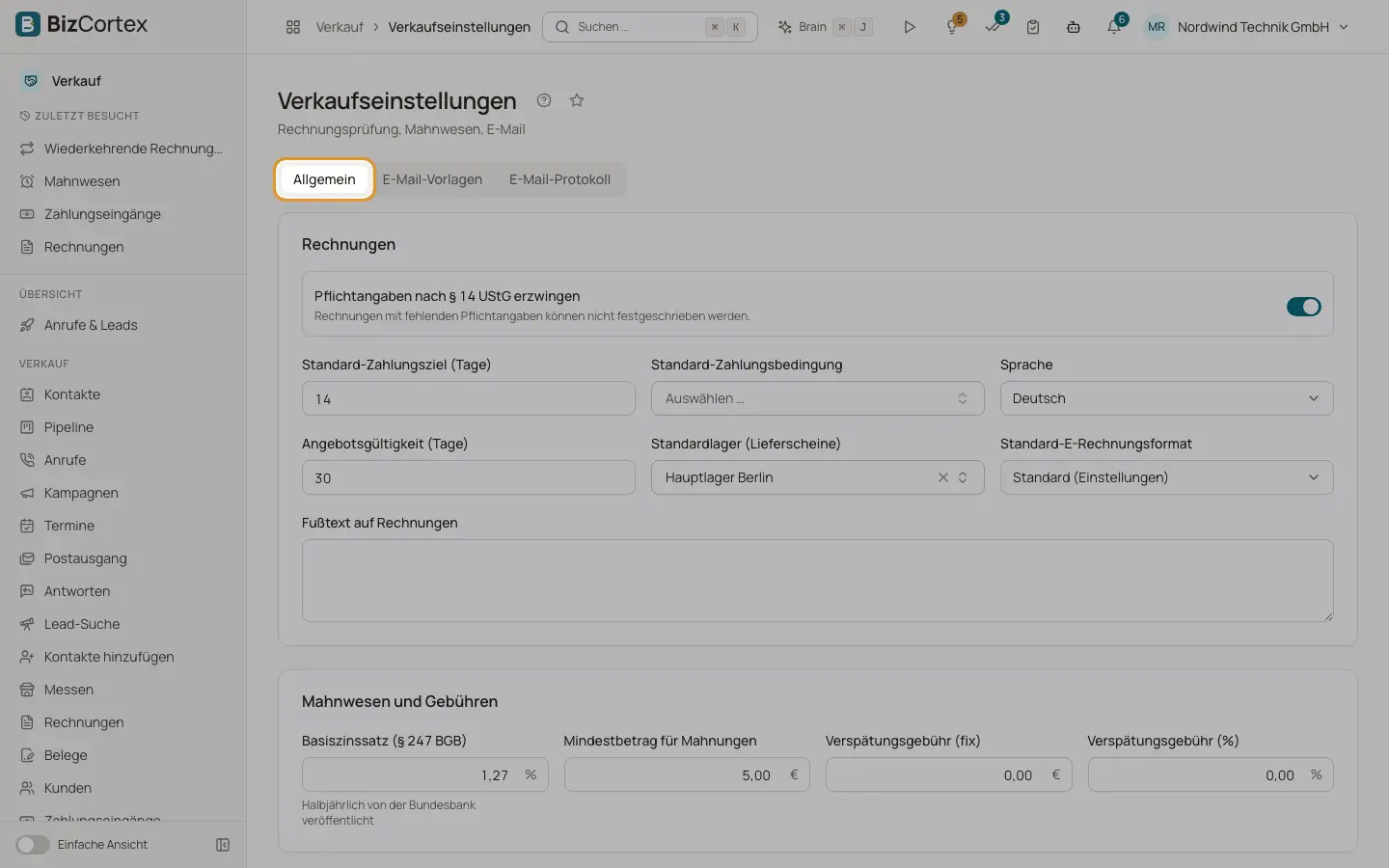Open Zahlungseingänge in recently visited
The width and height of the screenshot is (1389, 868).
tap(123, 214)
